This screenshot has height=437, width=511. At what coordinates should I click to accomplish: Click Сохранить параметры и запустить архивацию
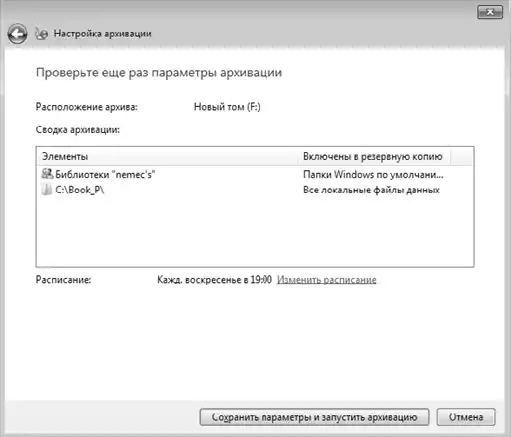point(314,417)
